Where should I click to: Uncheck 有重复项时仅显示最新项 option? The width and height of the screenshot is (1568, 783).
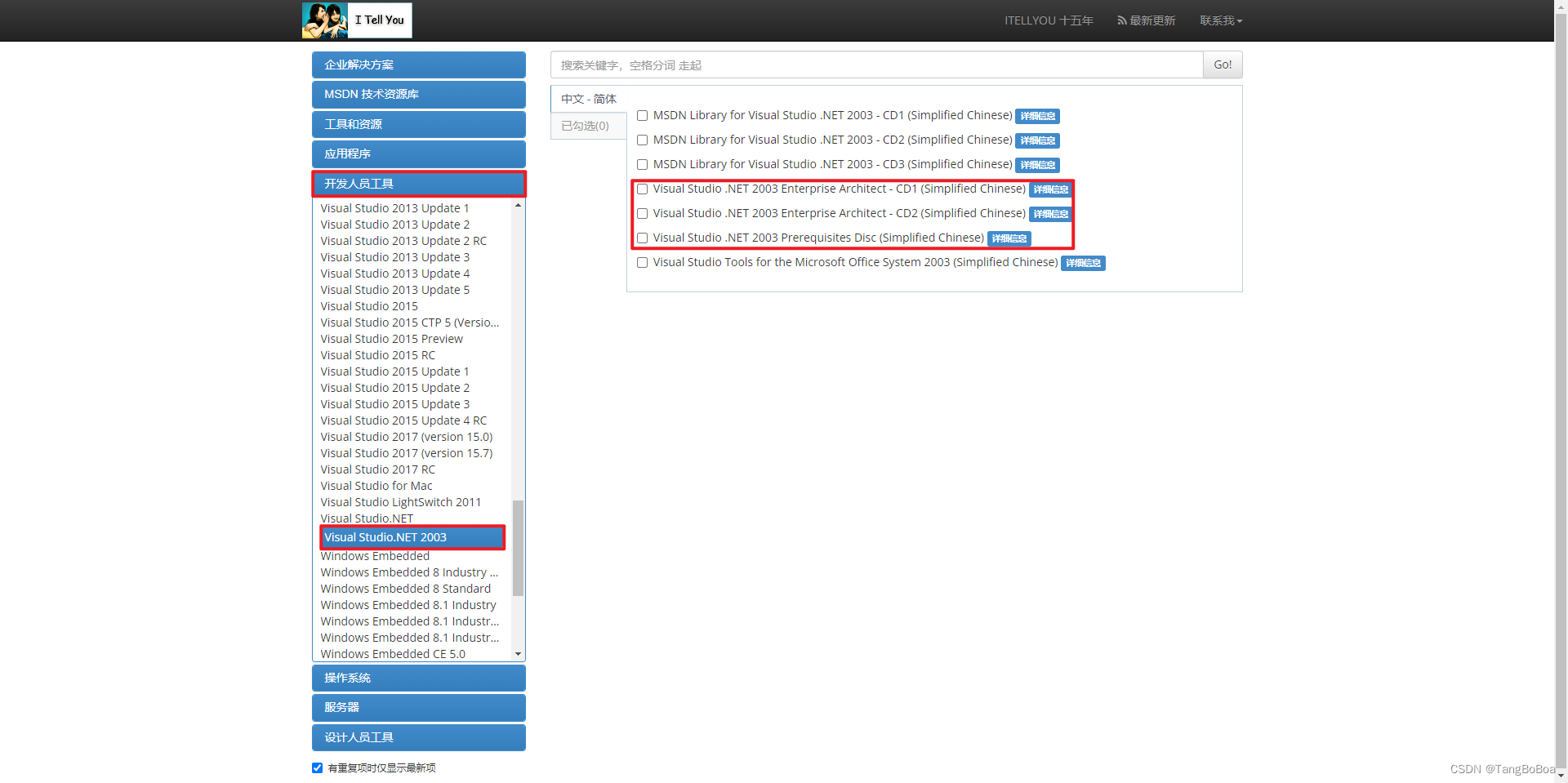(x=317, y=767)
